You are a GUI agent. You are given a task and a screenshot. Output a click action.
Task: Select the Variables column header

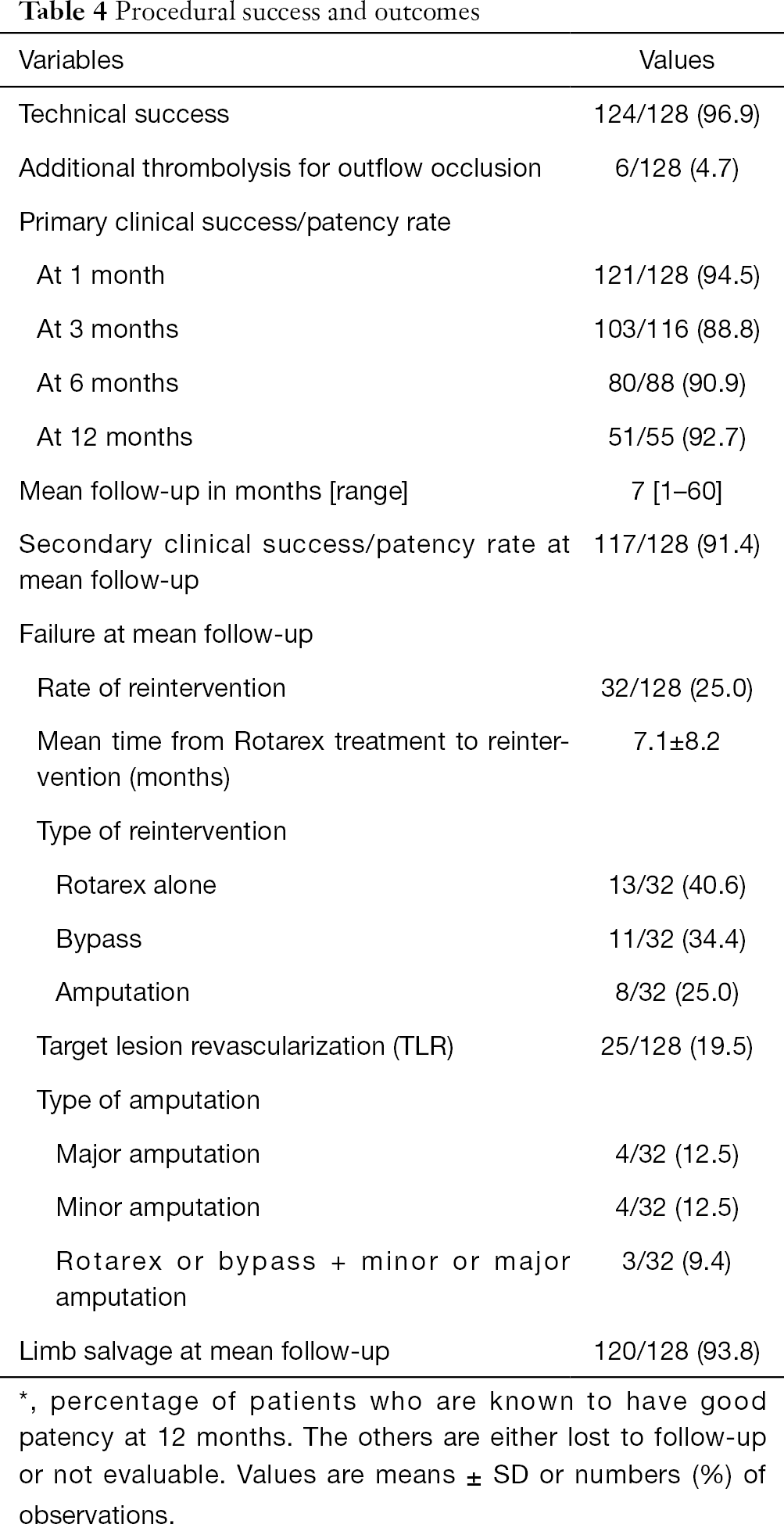tap(71, 60)
